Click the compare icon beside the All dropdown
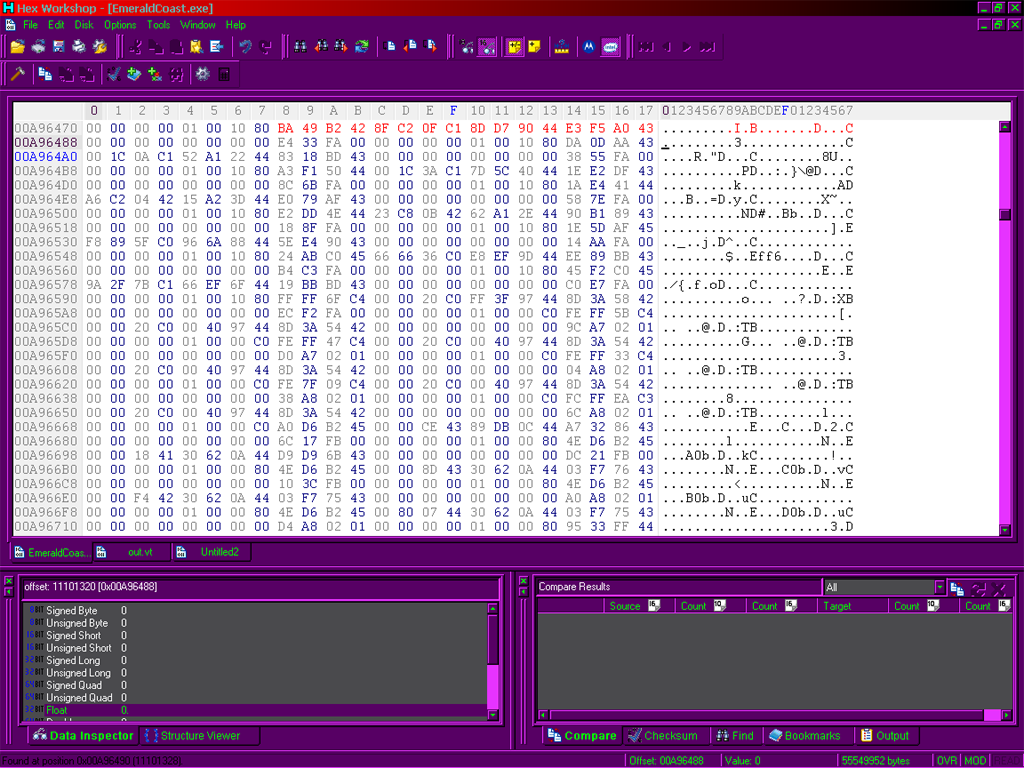The image size is (1024, 768). [957, 588]
